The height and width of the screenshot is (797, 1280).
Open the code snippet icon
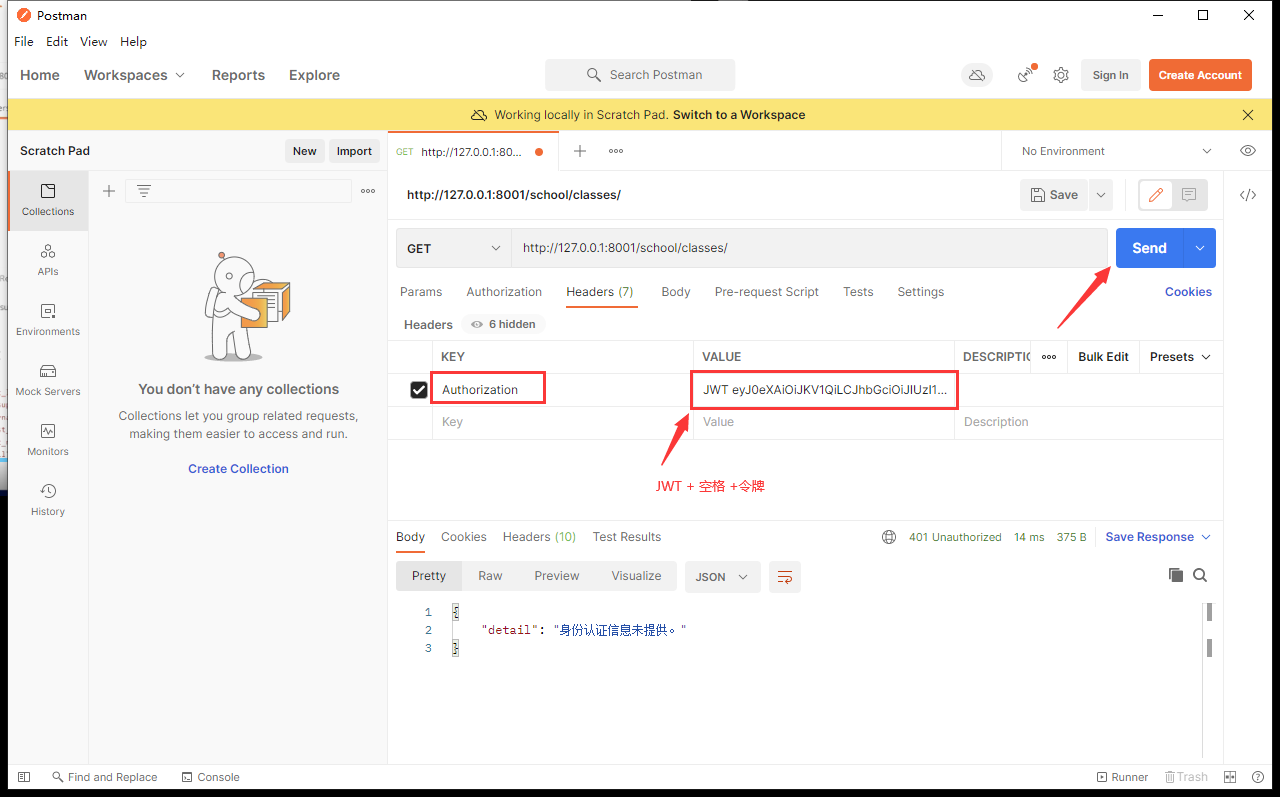(x=1248, y=195)
